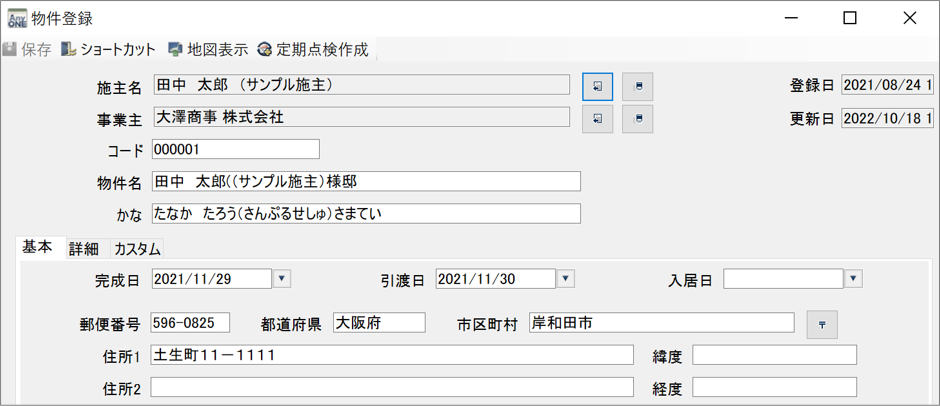Open the 完成日 date dropdown
This screenshot has width=940, height=406.
(282, 278)
